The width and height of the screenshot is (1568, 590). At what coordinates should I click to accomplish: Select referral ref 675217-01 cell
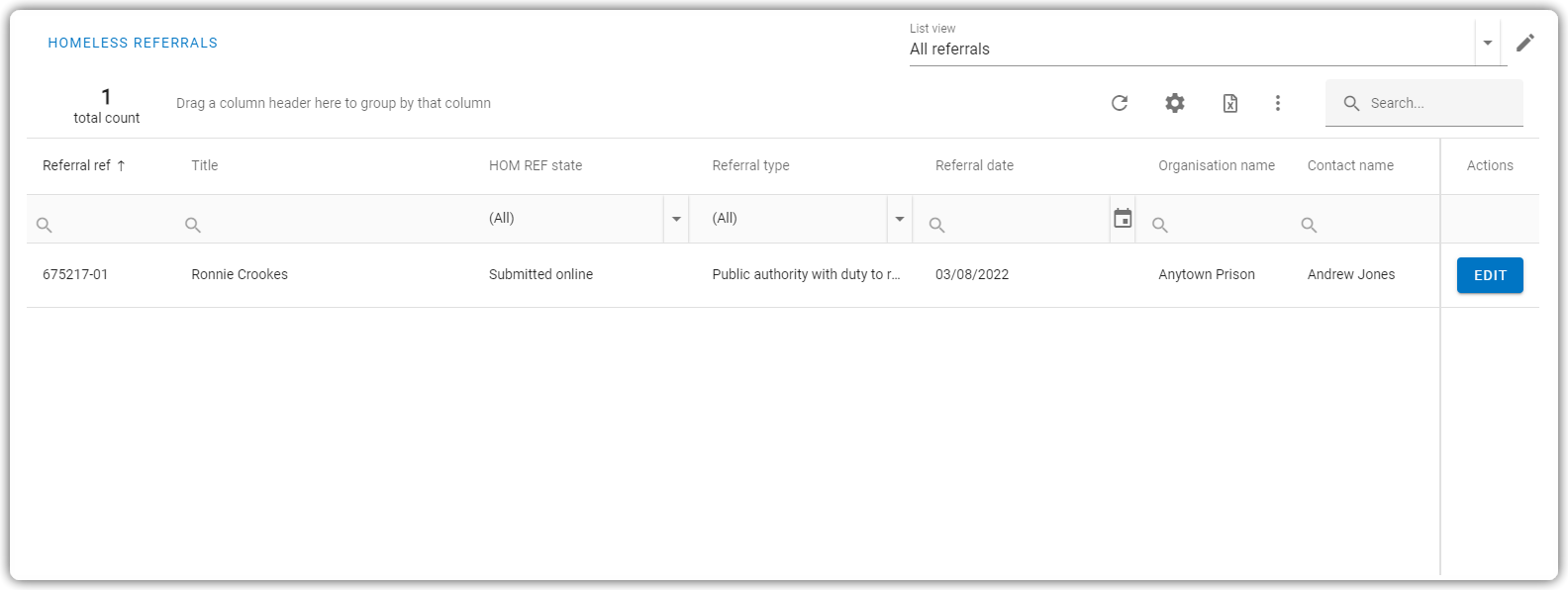(x=75, y=275)
